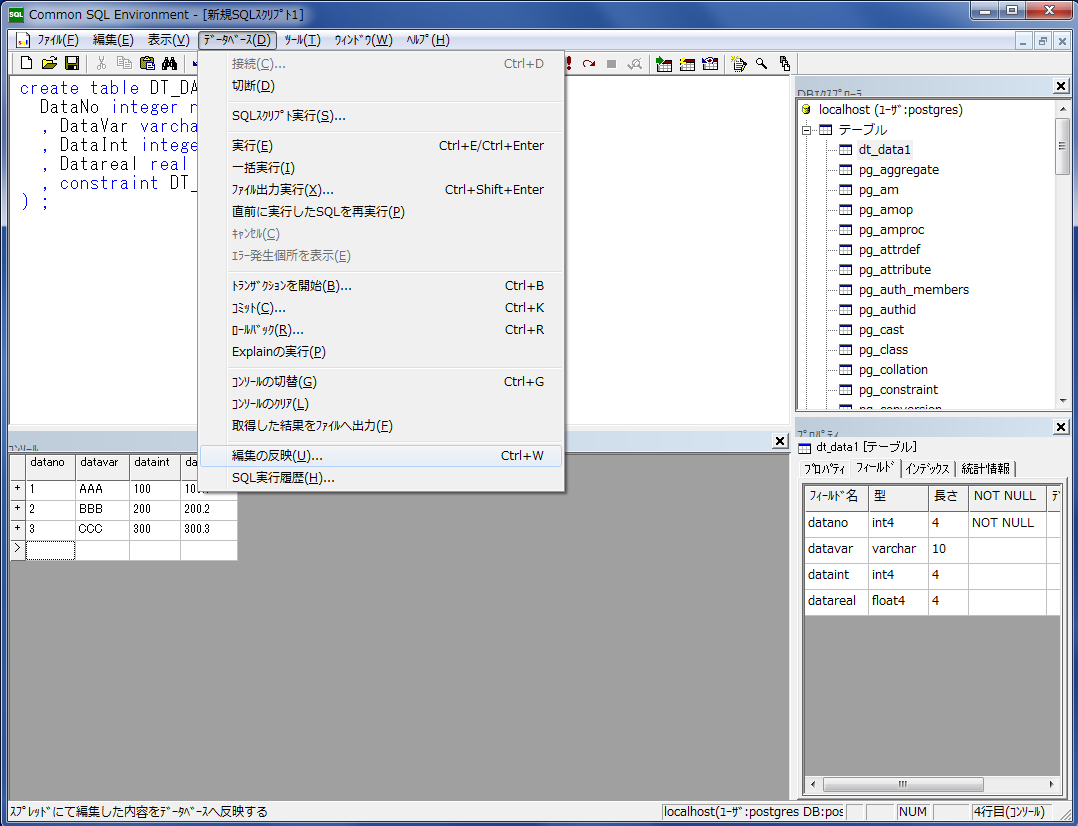Choose SQL実行履歴(H) menu item
This screenshot has width=1078, height=826.
(x=382, y=478)
